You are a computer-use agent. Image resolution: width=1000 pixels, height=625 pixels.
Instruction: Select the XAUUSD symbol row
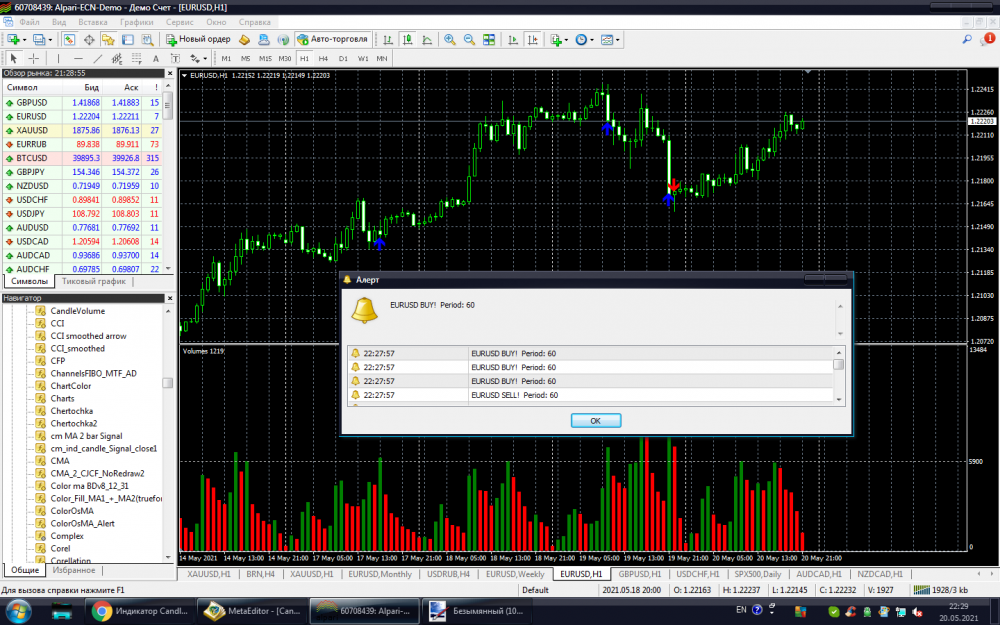82,130
